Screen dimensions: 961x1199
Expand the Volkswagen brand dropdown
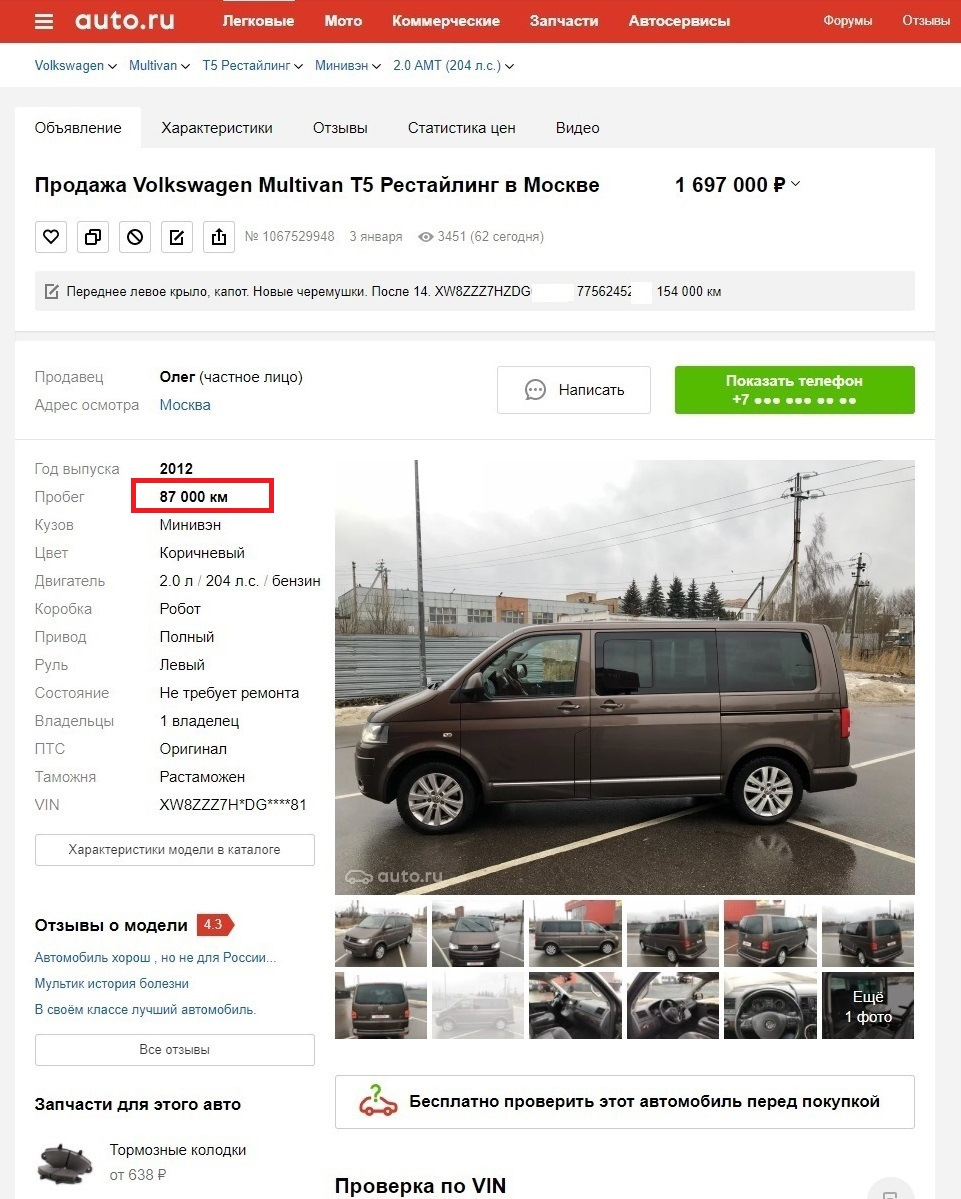click(76, 66)
